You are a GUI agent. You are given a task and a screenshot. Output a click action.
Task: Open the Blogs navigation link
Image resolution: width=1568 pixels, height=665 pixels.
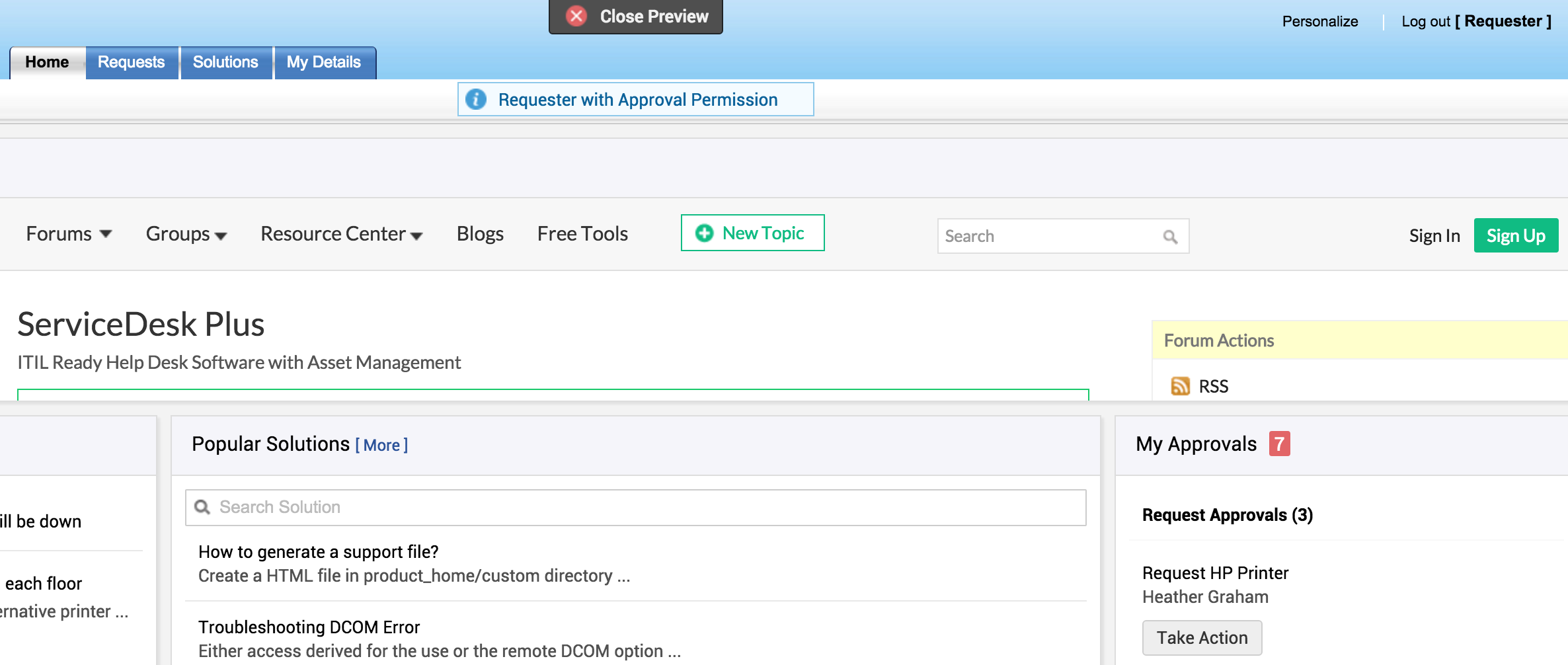(x=480, y=234)
